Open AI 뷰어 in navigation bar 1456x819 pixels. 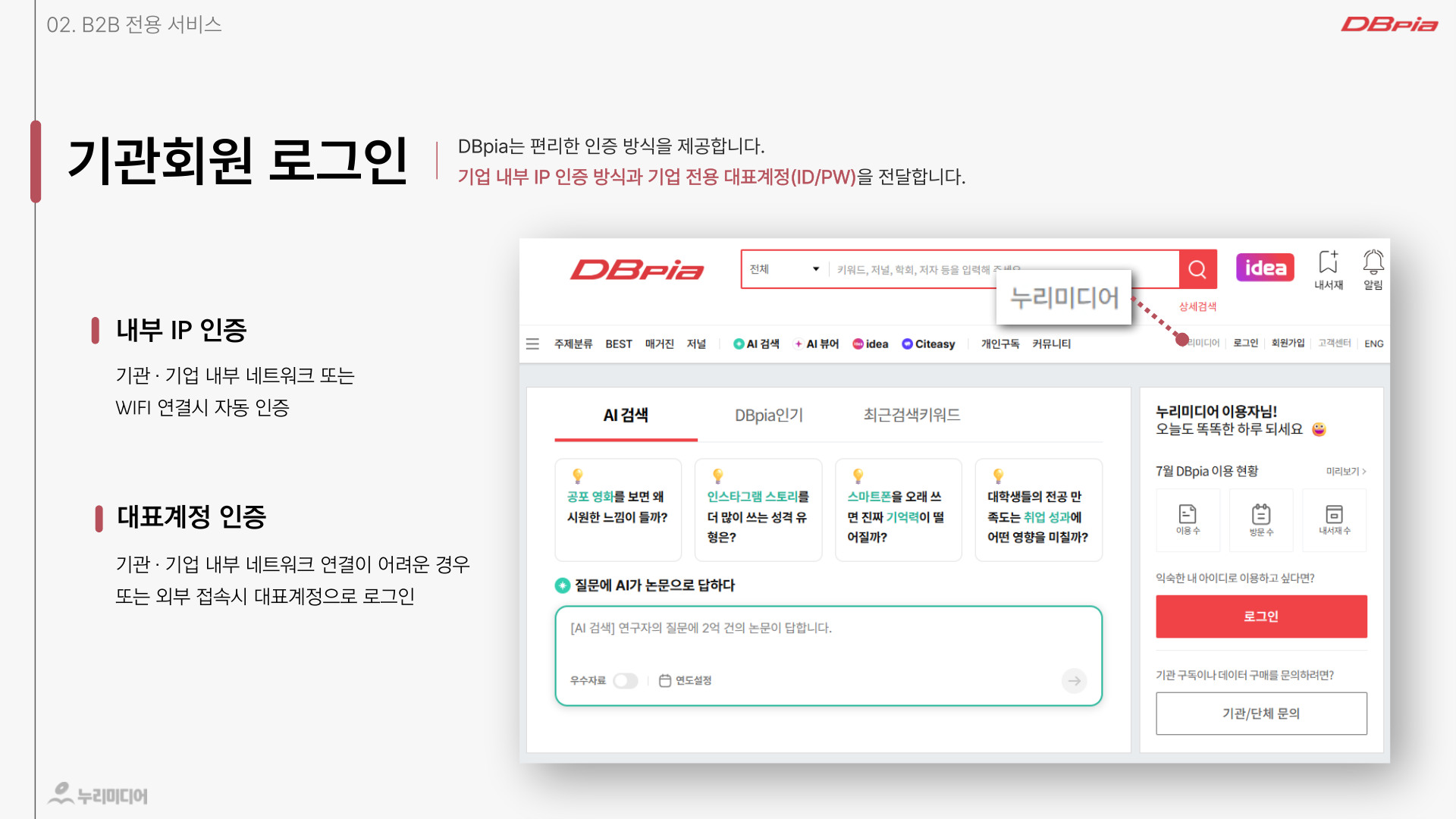816,344
